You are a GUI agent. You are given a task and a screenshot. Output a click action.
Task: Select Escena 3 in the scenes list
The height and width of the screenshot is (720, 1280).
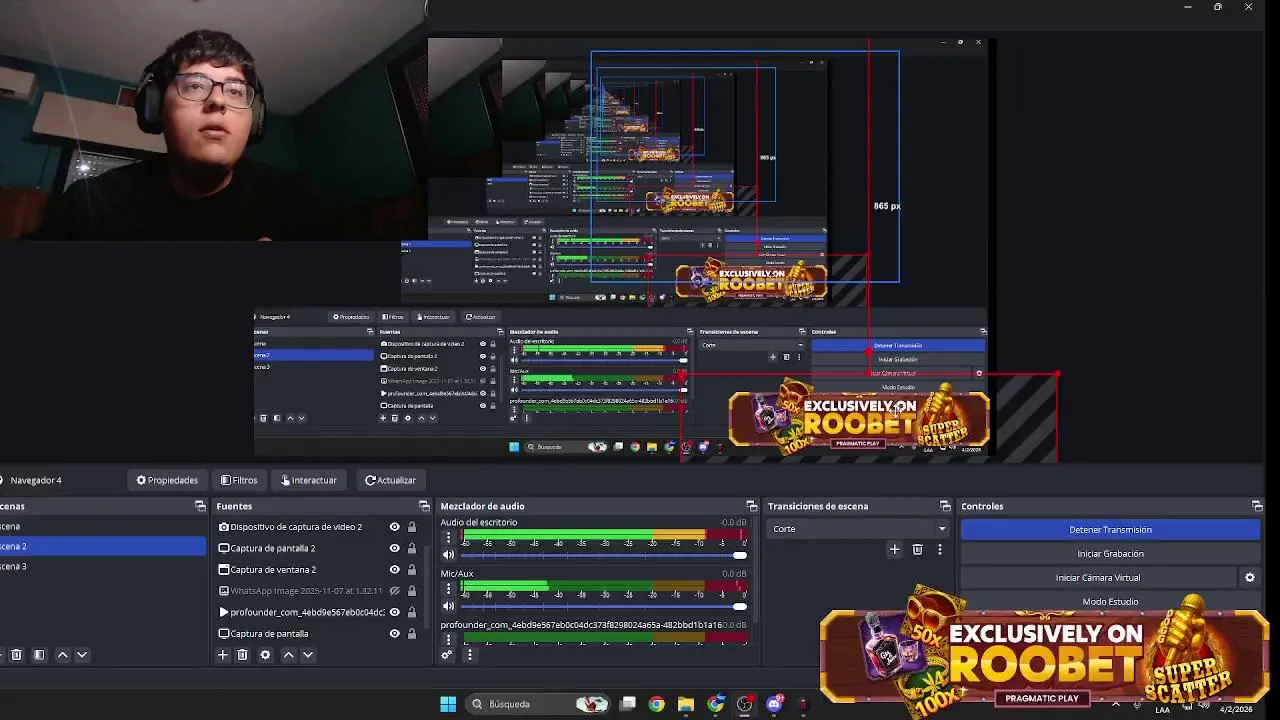[x=103, y=566]
